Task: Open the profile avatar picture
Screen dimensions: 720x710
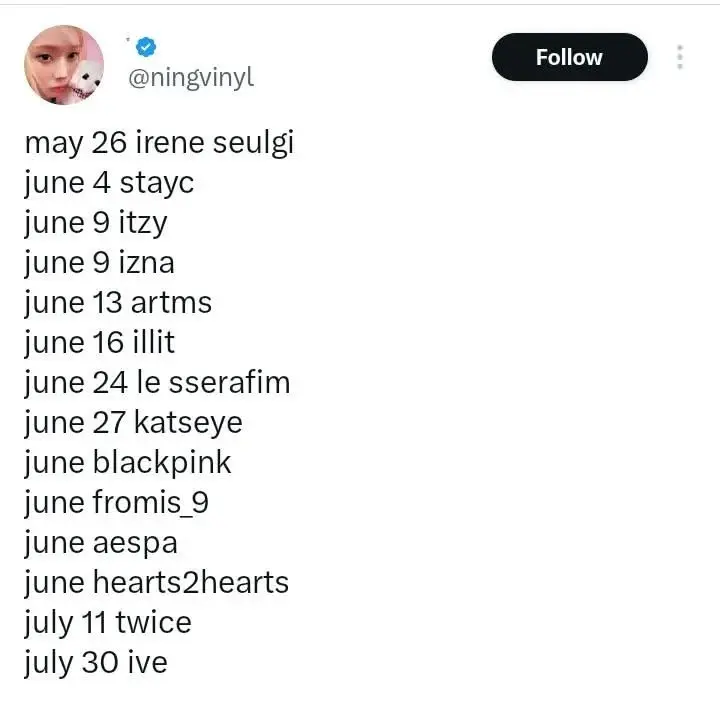Action: 63,65
